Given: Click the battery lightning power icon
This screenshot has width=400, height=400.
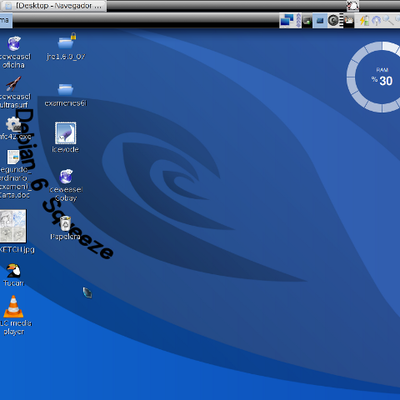Looking at the screenshot, I should (364, 21).
